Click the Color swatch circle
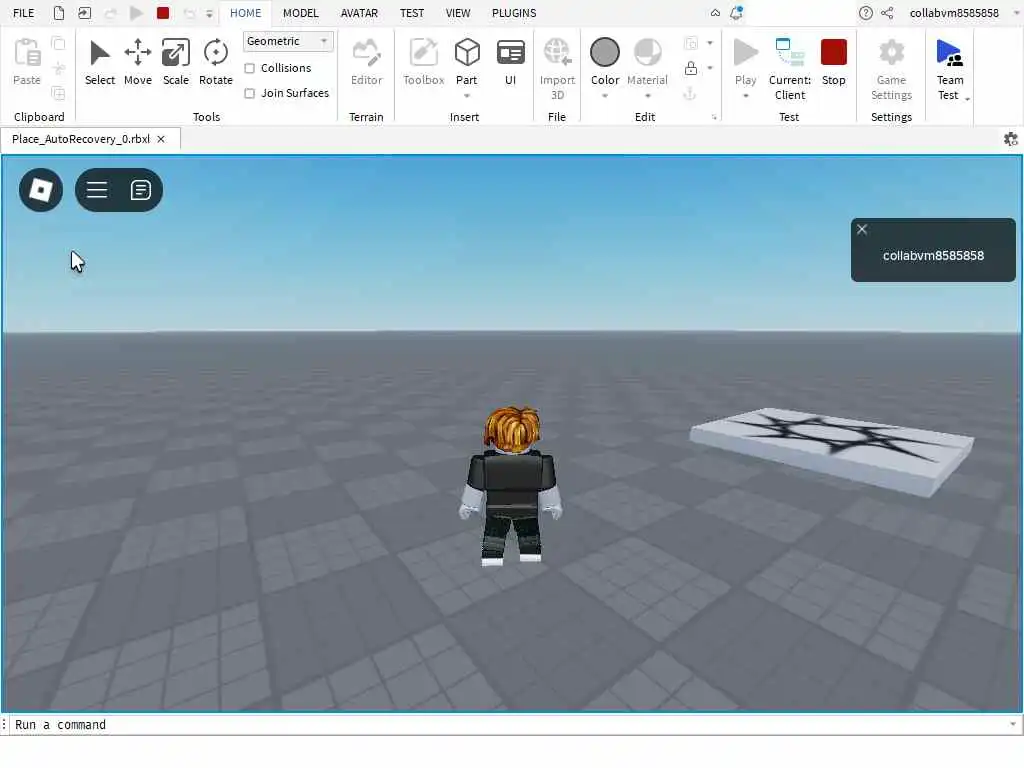 pyautogui.click(x=605, y=52)
